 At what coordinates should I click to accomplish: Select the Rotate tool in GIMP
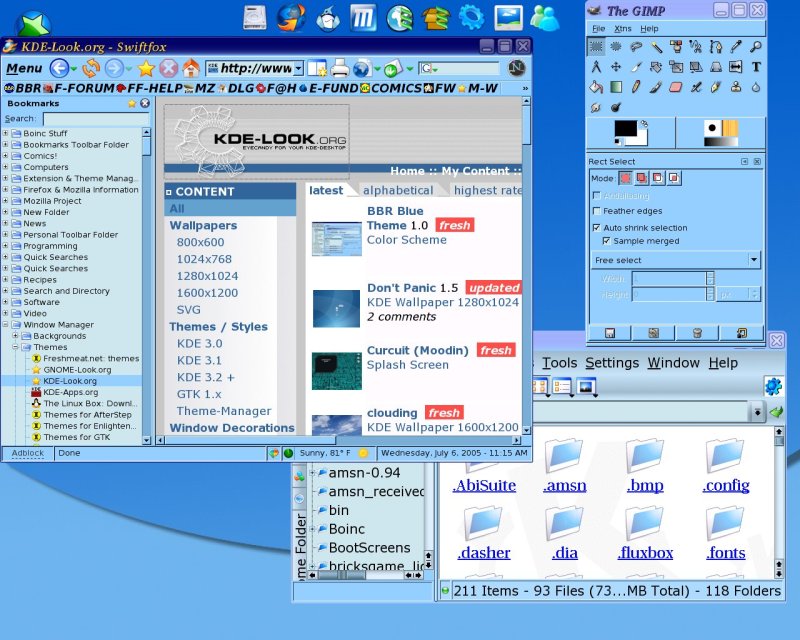click(x=656, y=67)
